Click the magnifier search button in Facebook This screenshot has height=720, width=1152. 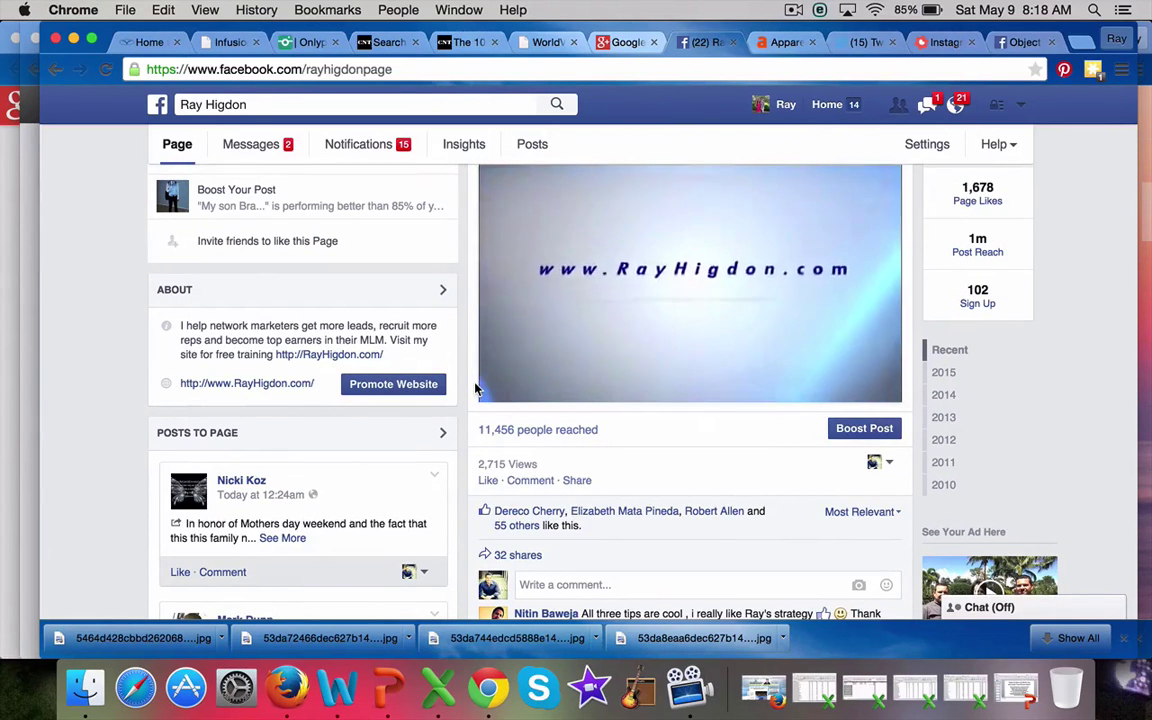point(557,104)
